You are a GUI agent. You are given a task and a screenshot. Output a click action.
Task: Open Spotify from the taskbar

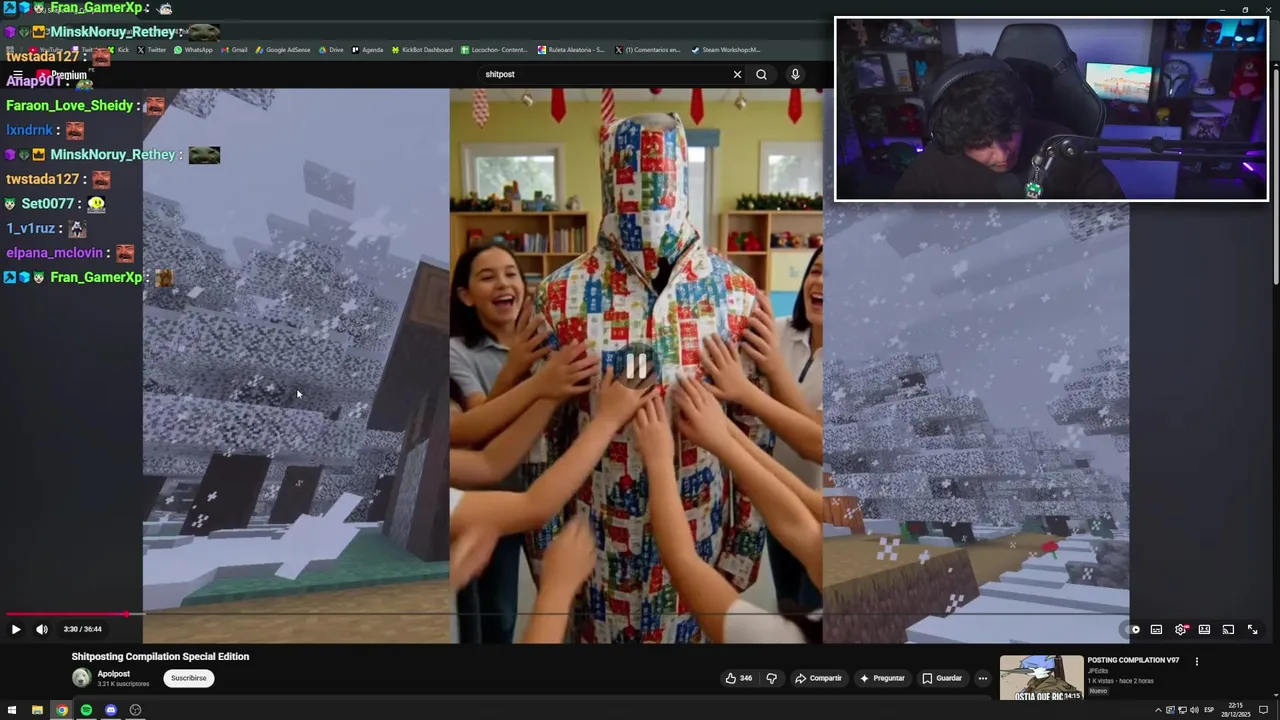tap(86, 710)
